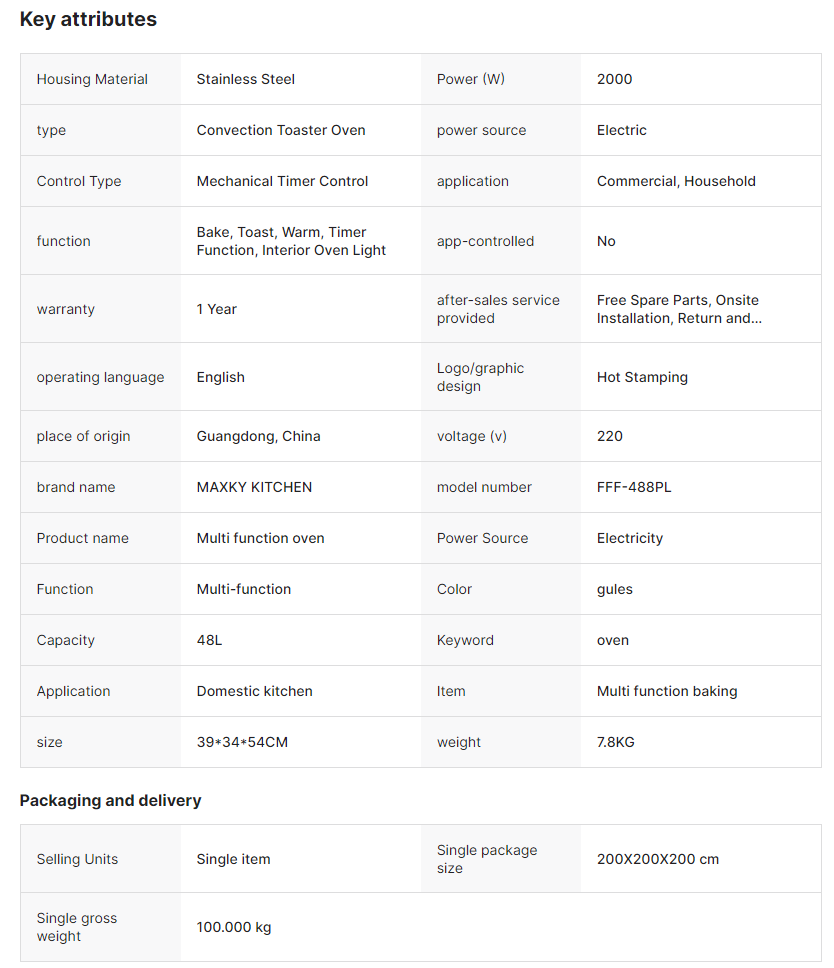Click the Hot Stamping value
Screen dimensions: 834x968
(x=642, y=377)
